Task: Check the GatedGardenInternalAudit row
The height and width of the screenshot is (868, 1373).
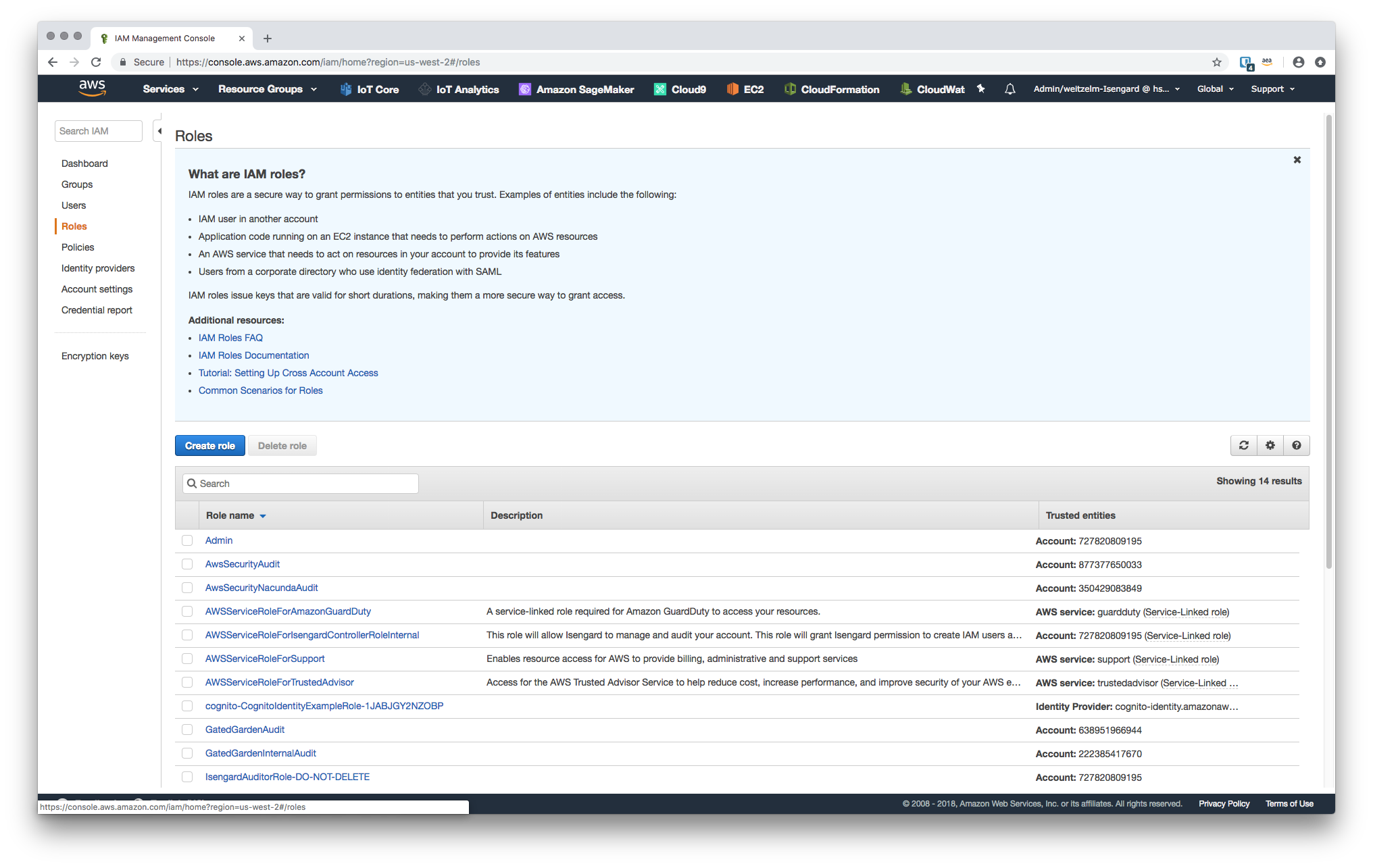Action: pos(187,753)
